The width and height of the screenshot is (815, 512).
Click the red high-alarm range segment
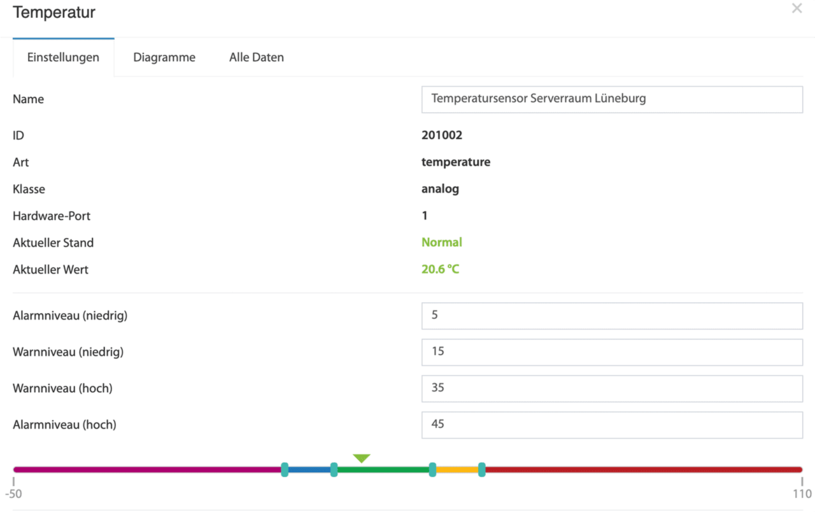644,469
